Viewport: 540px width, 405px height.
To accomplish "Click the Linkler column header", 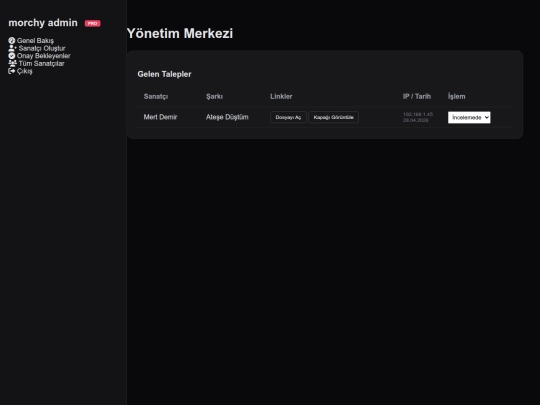I will [281, 96].
